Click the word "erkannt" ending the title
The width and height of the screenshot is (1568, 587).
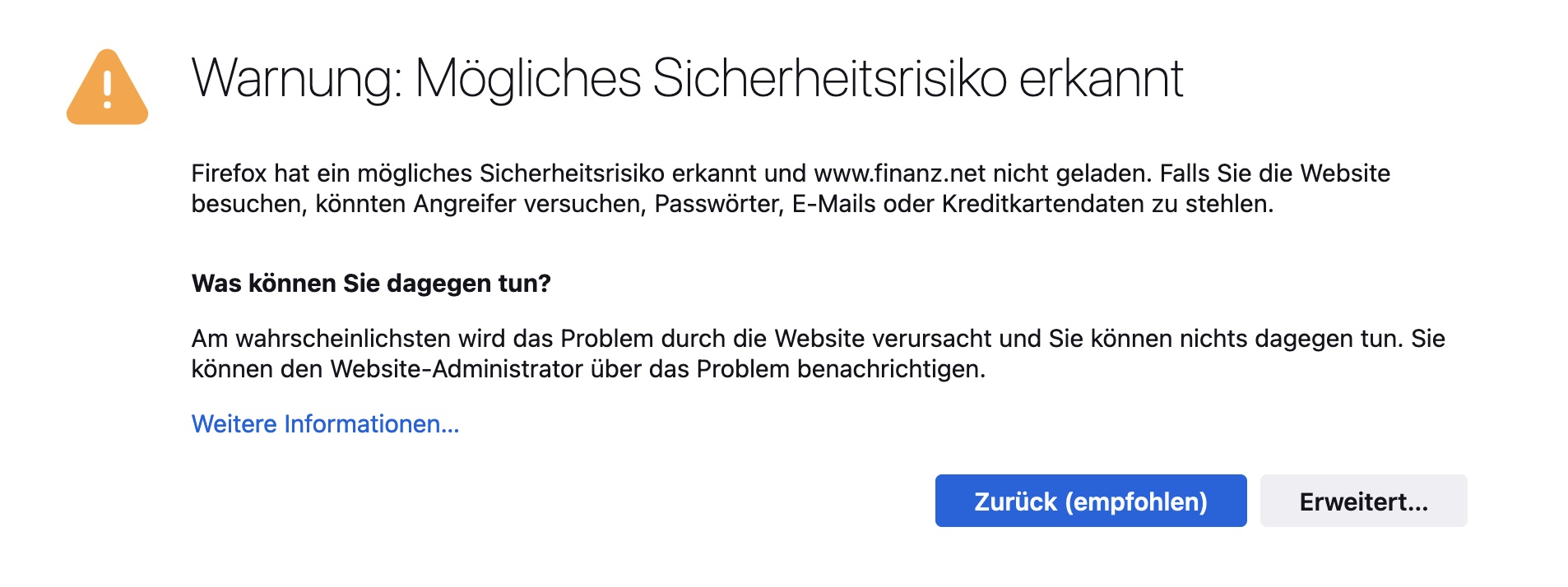[1101, 79]
